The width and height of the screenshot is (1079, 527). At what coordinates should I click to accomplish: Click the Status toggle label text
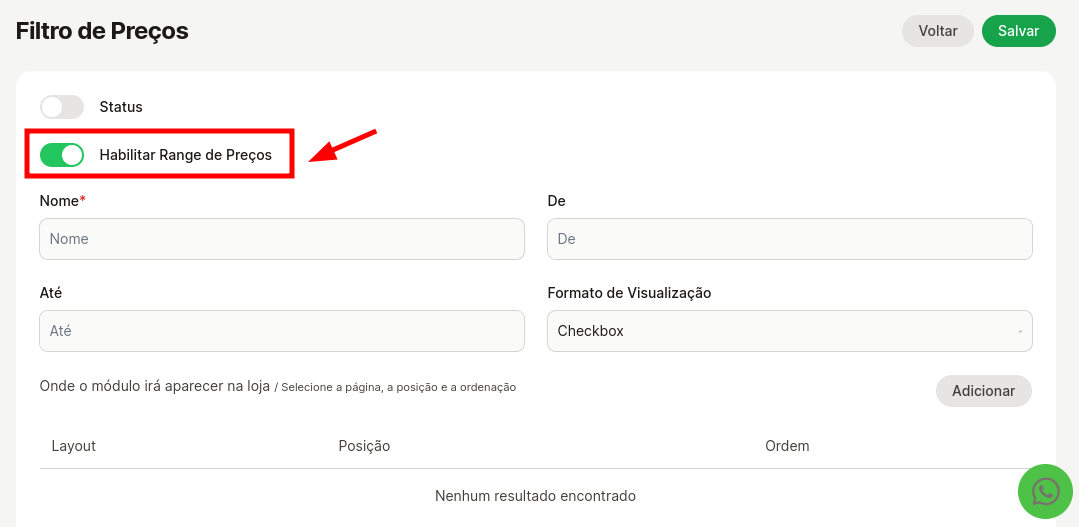pos(121,107)
